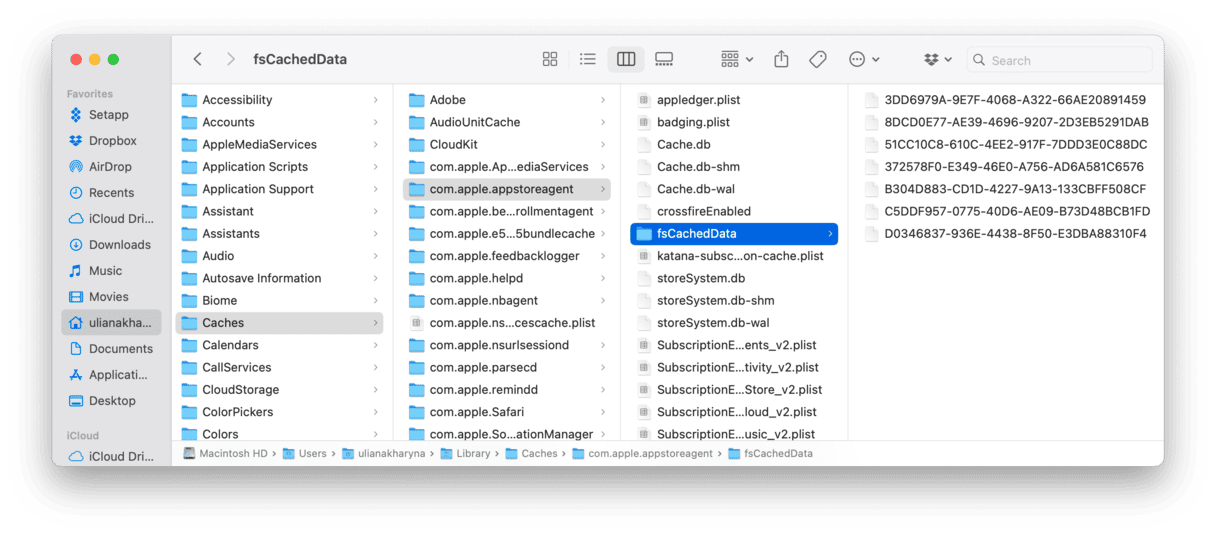Click the Edit Tags icon
The height and width of the screenshot is (535, 1216).
pos(818,59)
